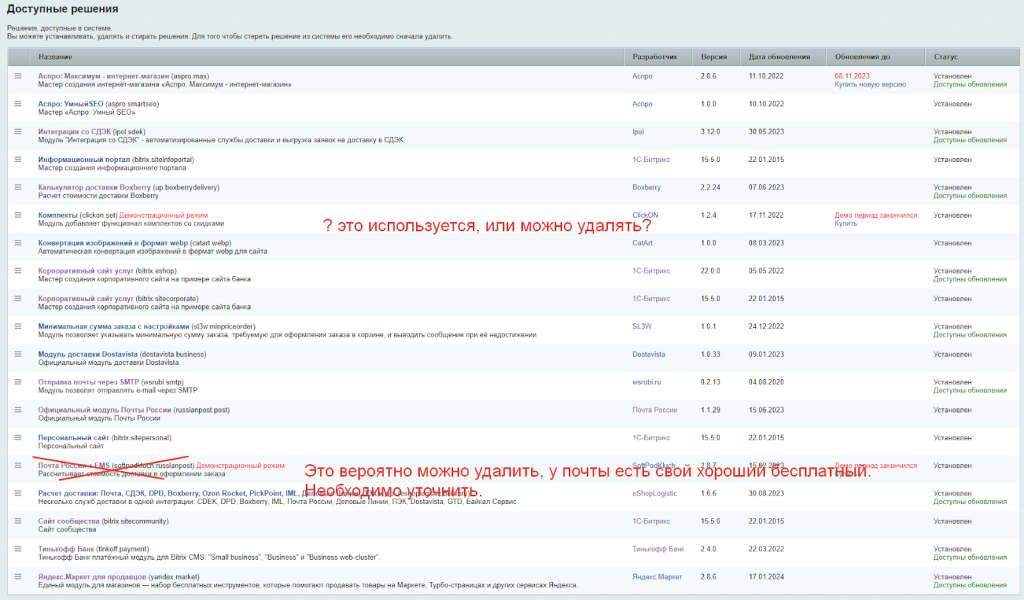Screen dimensions: 1024x600
Task: Open developer link ClickON
Action: 645,215
